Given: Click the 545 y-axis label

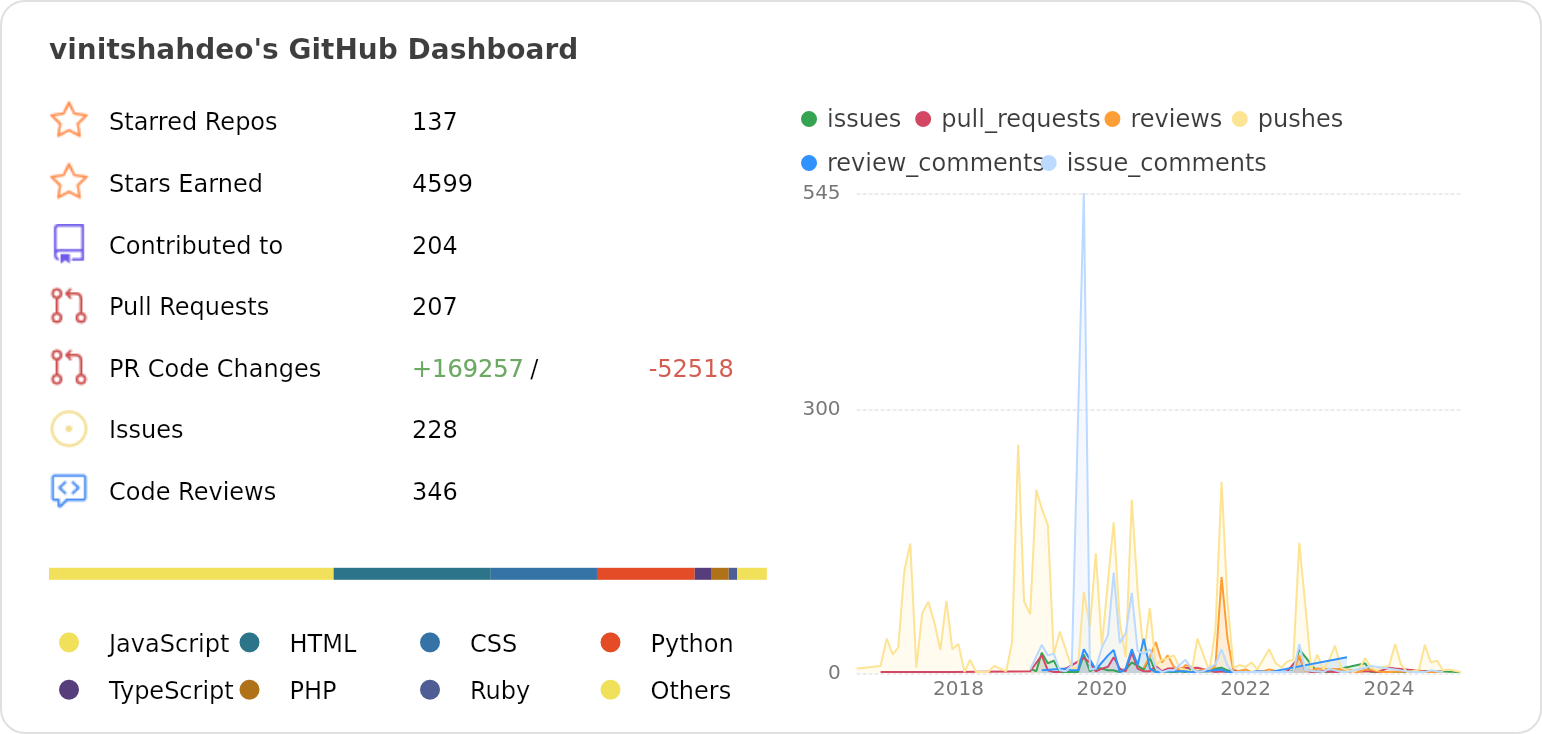Looking at the screenshot, I should (x=821, y=192).
